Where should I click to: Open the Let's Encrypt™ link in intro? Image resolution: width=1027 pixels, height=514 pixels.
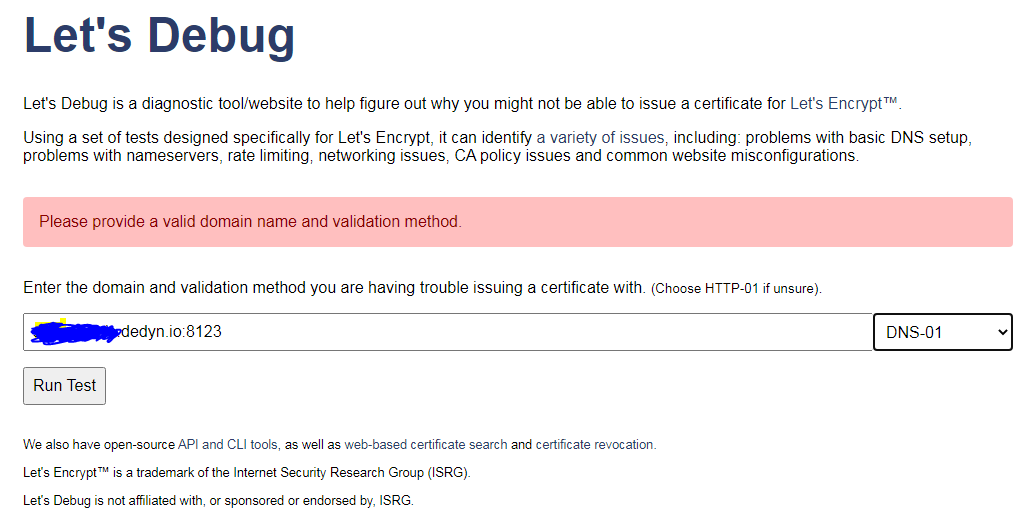[844, 103]
